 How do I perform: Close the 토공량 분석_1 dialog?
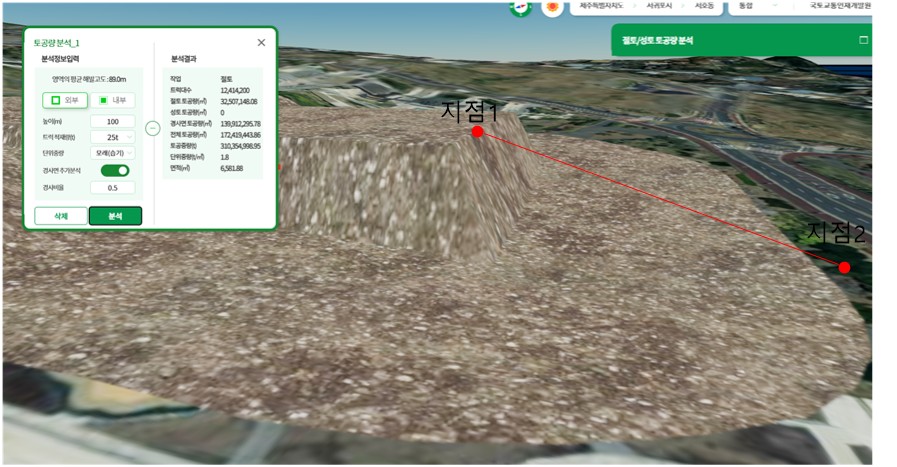click(261, 42)
